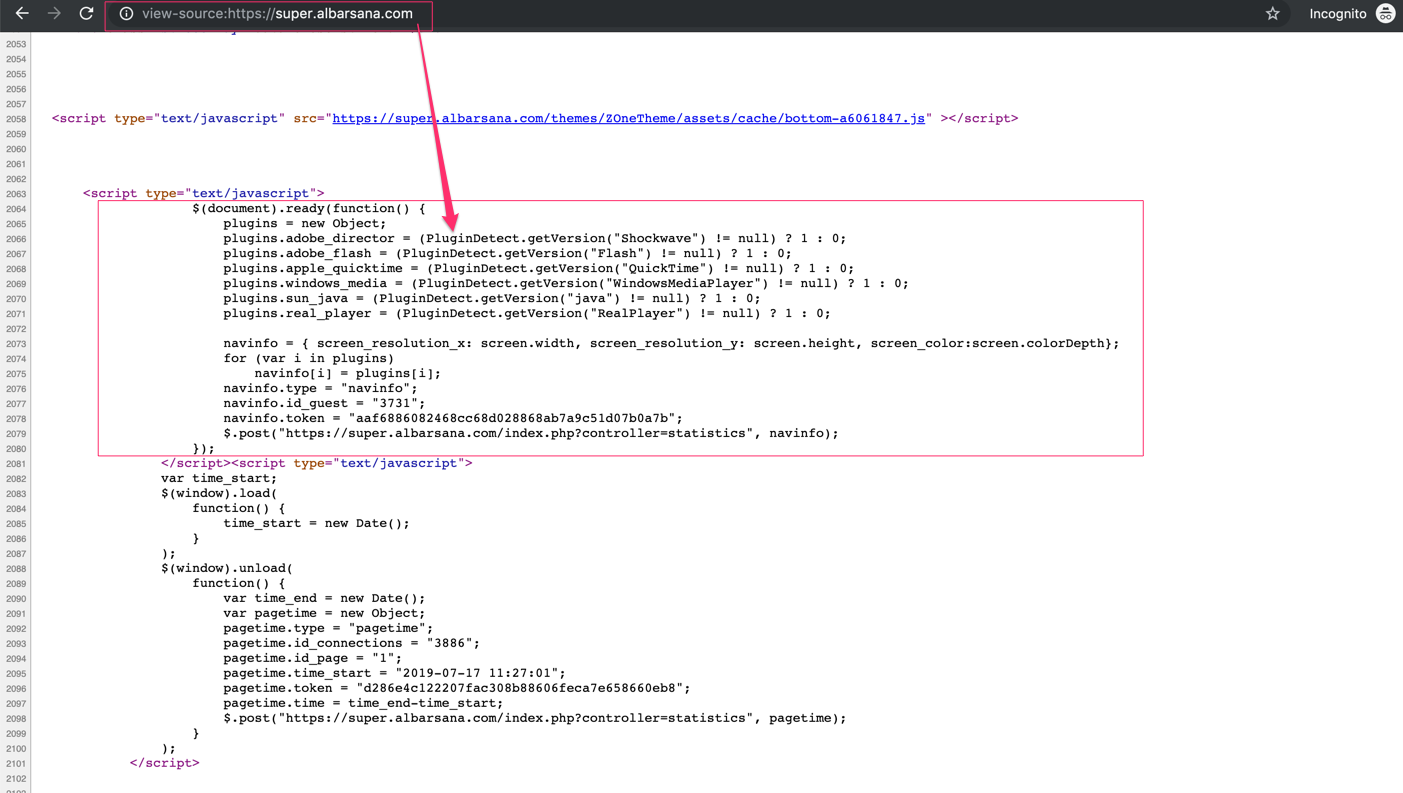1403x793 pixels.
Task: Click line number 2058 in gutter
Action: pyautogui.click(x=16, y=119)
